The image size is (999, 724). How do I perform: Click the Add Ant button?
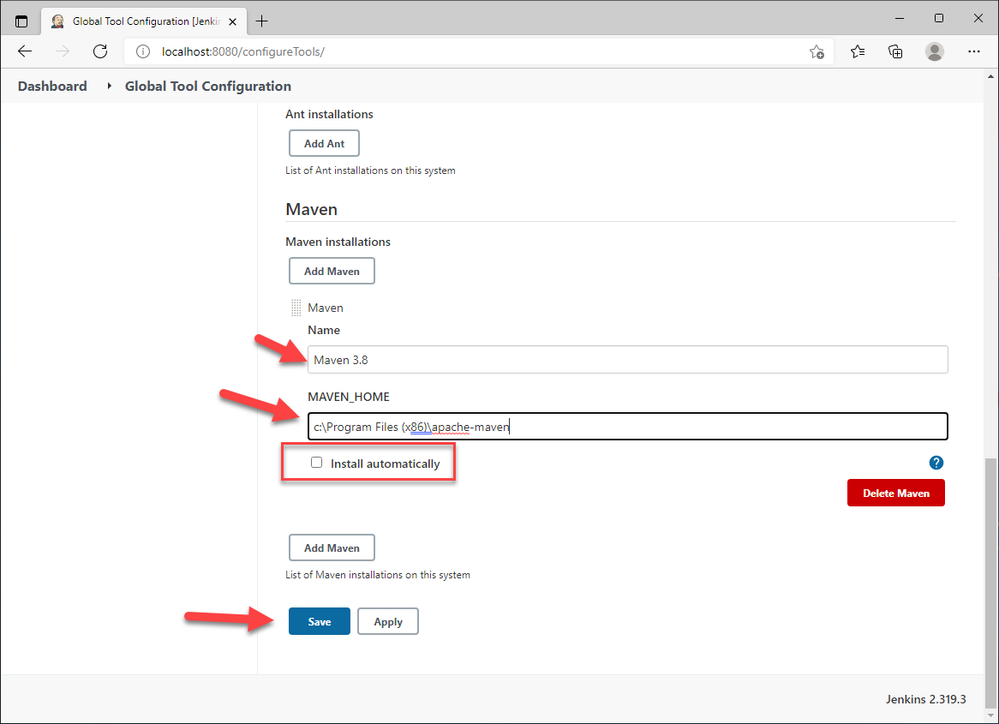pos(324,143)
